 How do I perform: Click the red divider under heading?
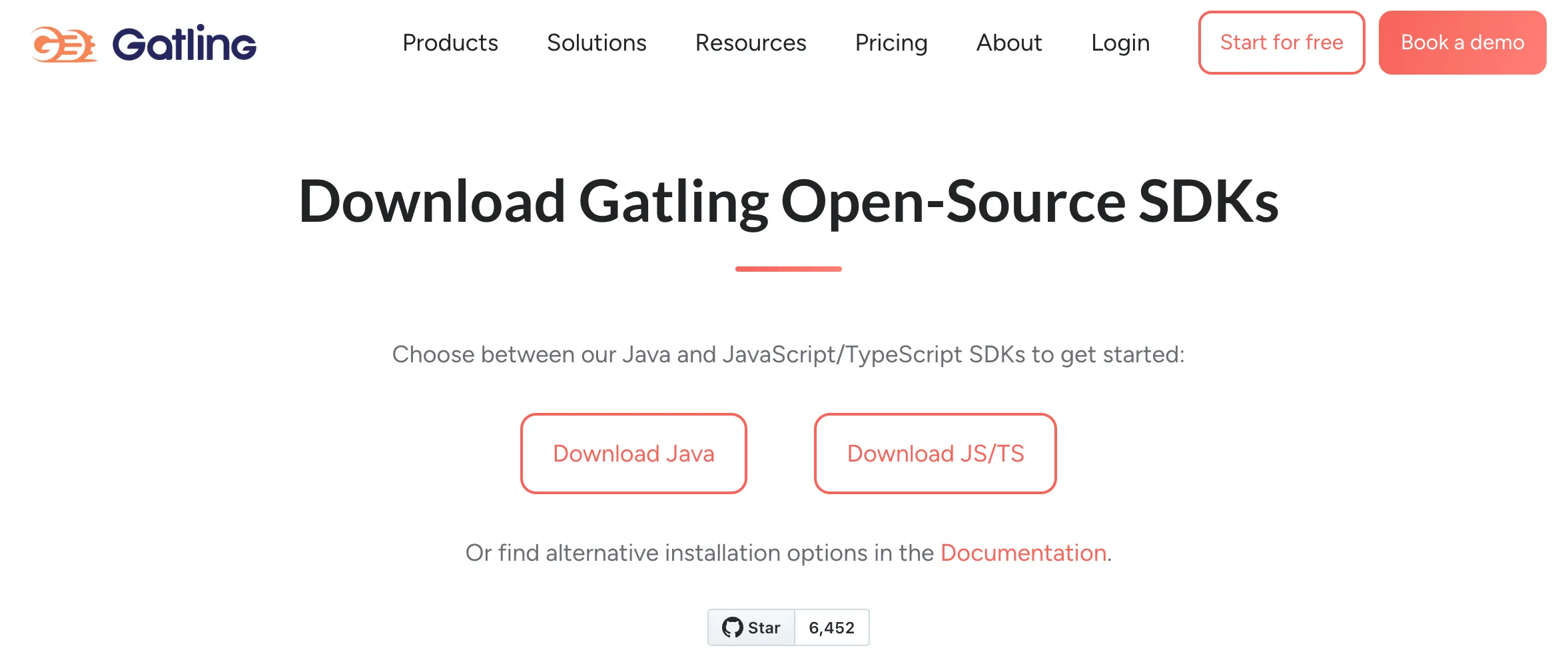click(x=788, y=269)
